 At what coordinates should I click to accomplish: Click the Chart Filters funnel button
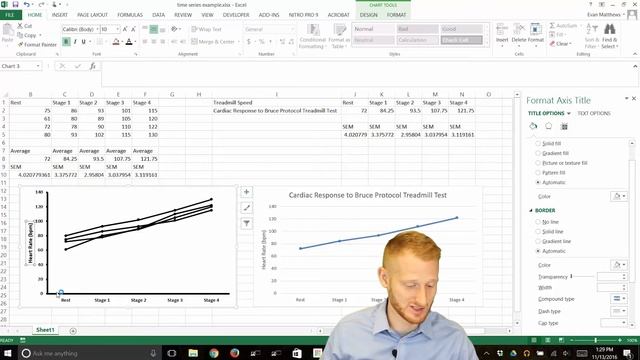coord(247,223)
